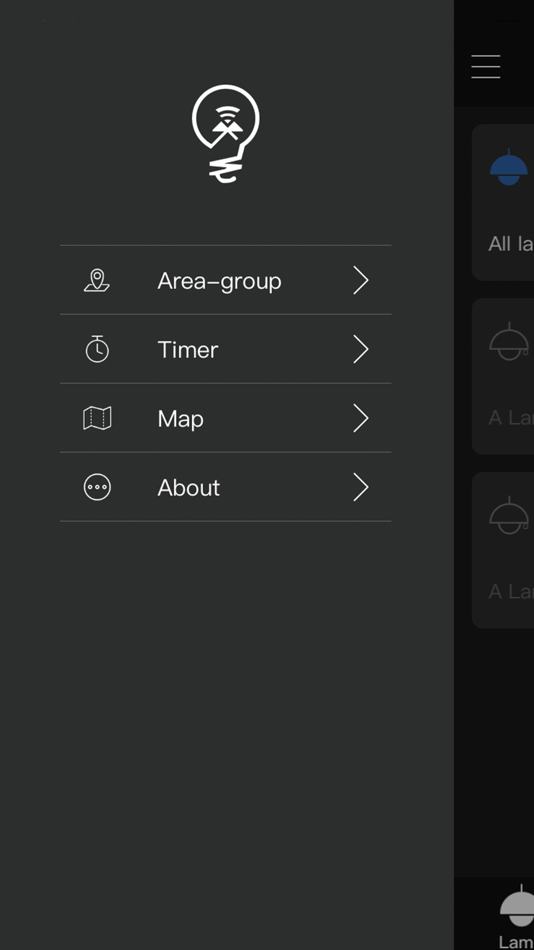Tap the blue All lamps pendant icon
This screenshot has width=534, height=950.
click(509, 168)
